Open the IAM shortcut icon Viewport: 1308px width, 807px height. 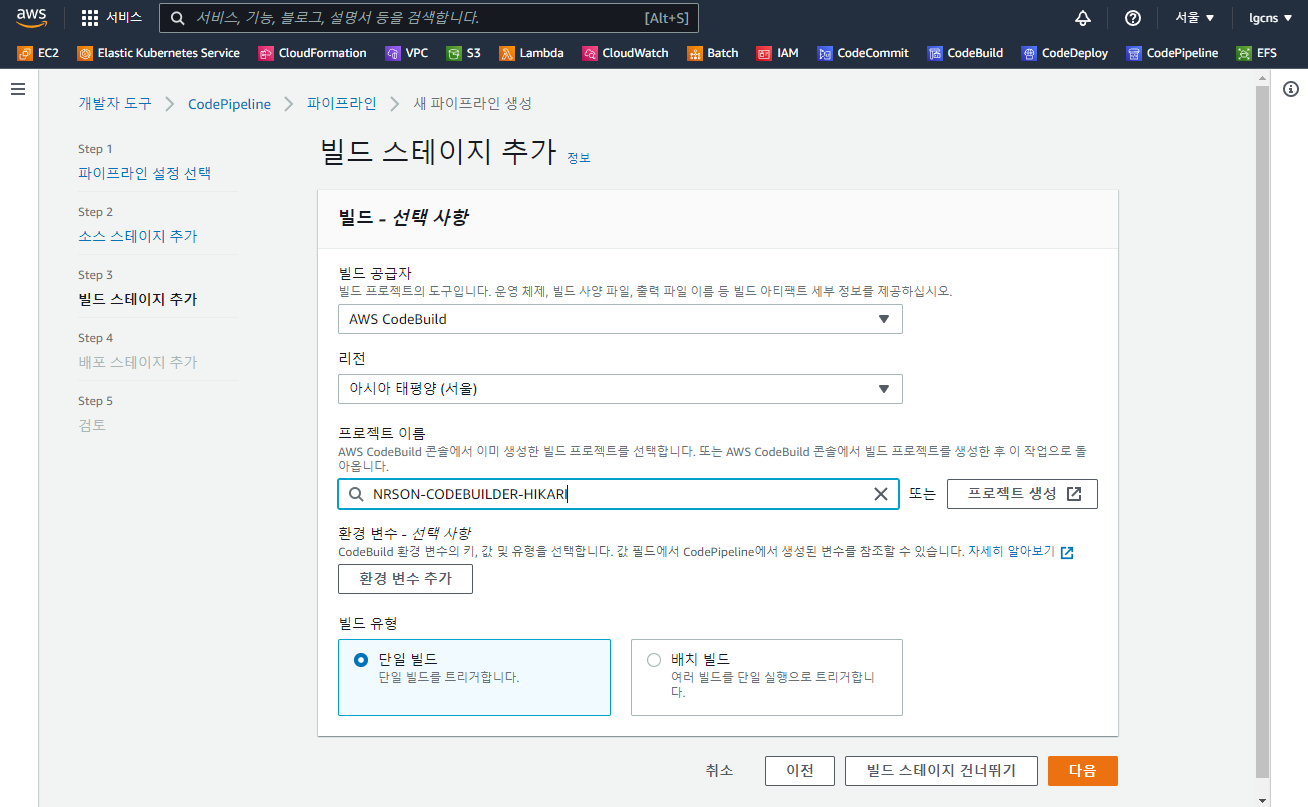pos(765,53)
